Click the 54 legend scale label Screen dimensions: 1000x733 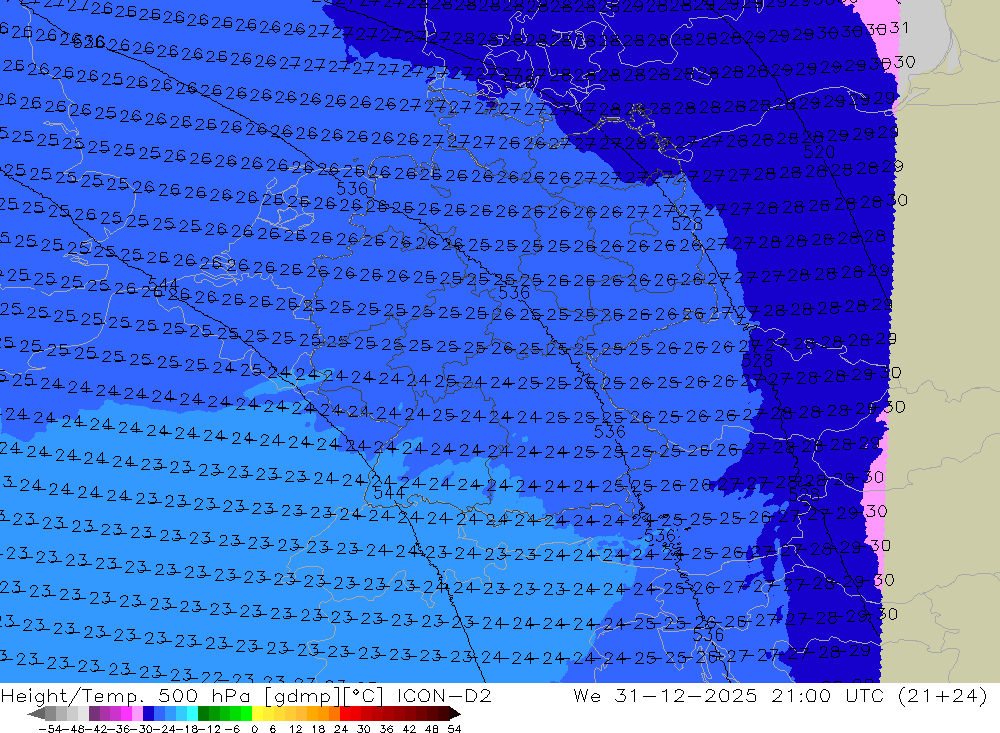pos(455,729)
